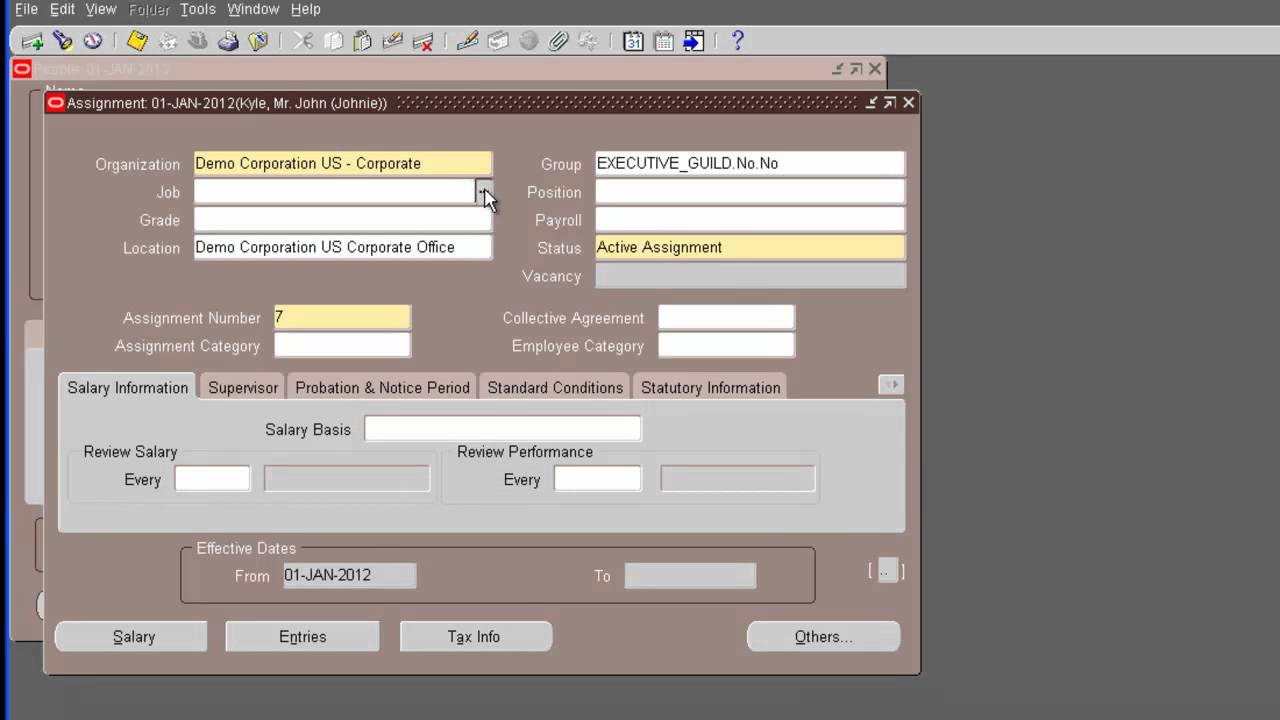Click the Paste clipboard toolbar icon

click(x=363, y=41)
